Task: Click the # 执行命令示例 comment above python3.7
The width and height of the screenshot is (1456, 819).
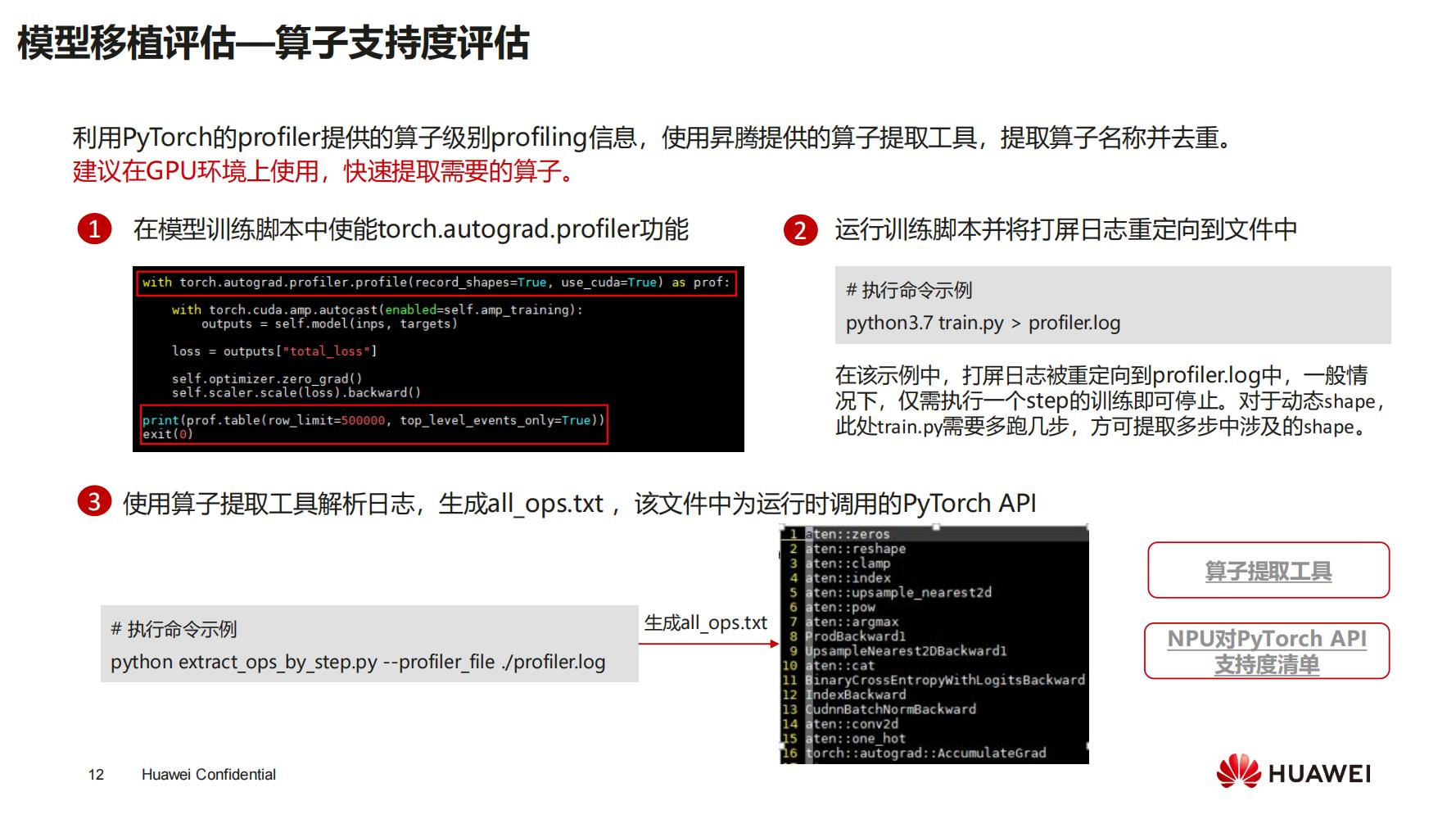Action: coord(909,290)
